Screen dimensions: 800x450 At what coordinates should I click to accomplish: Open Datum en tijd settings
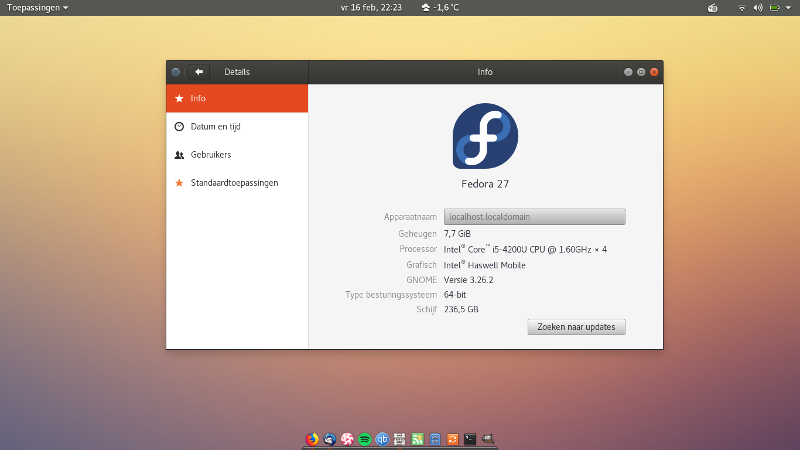(x=237, y=127)
